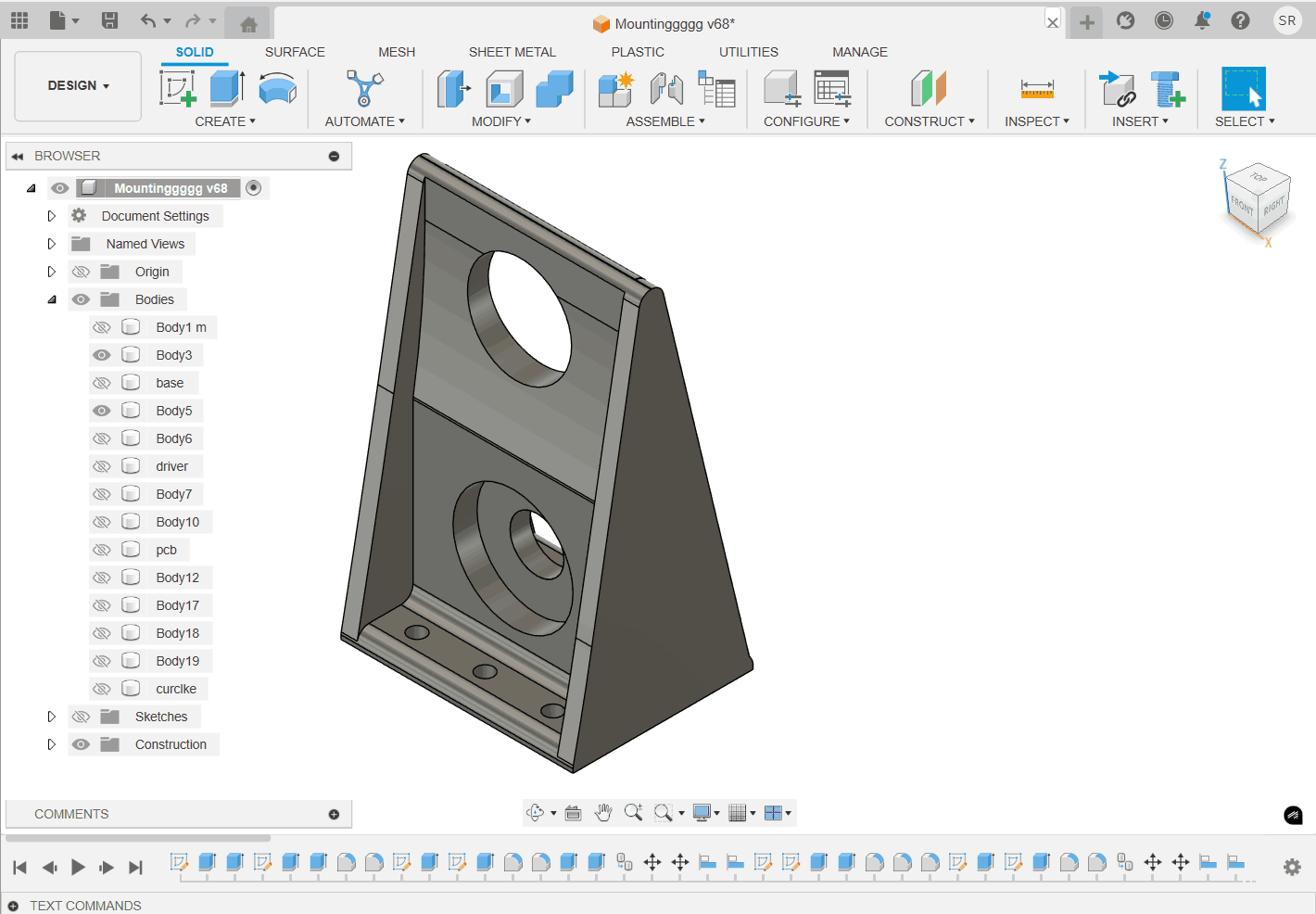Show the pcb body

[102, 550]
